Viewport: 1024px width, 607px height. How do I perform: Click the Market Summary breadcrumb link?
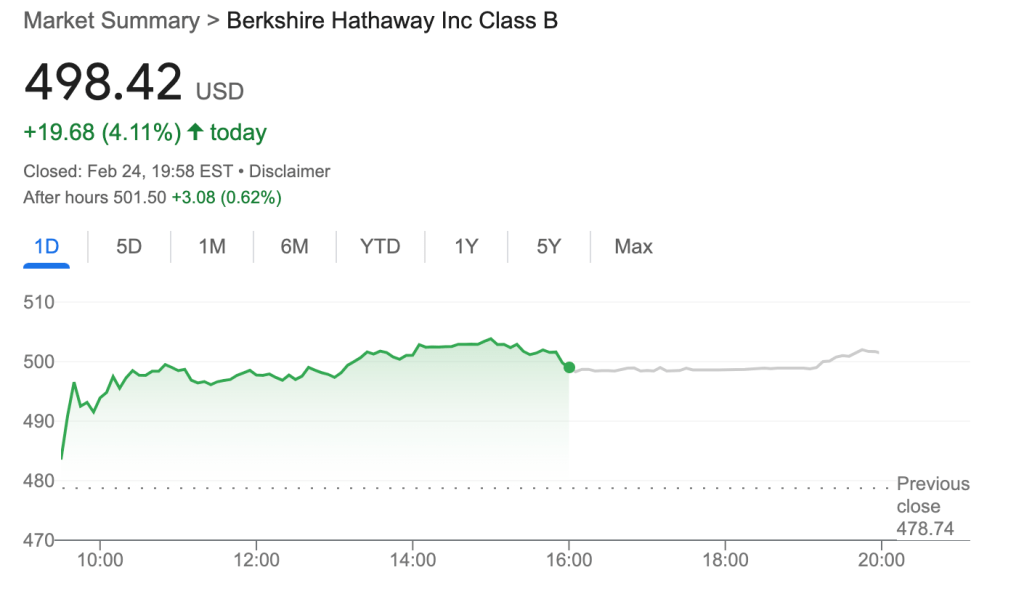click(x=111, y=21)
